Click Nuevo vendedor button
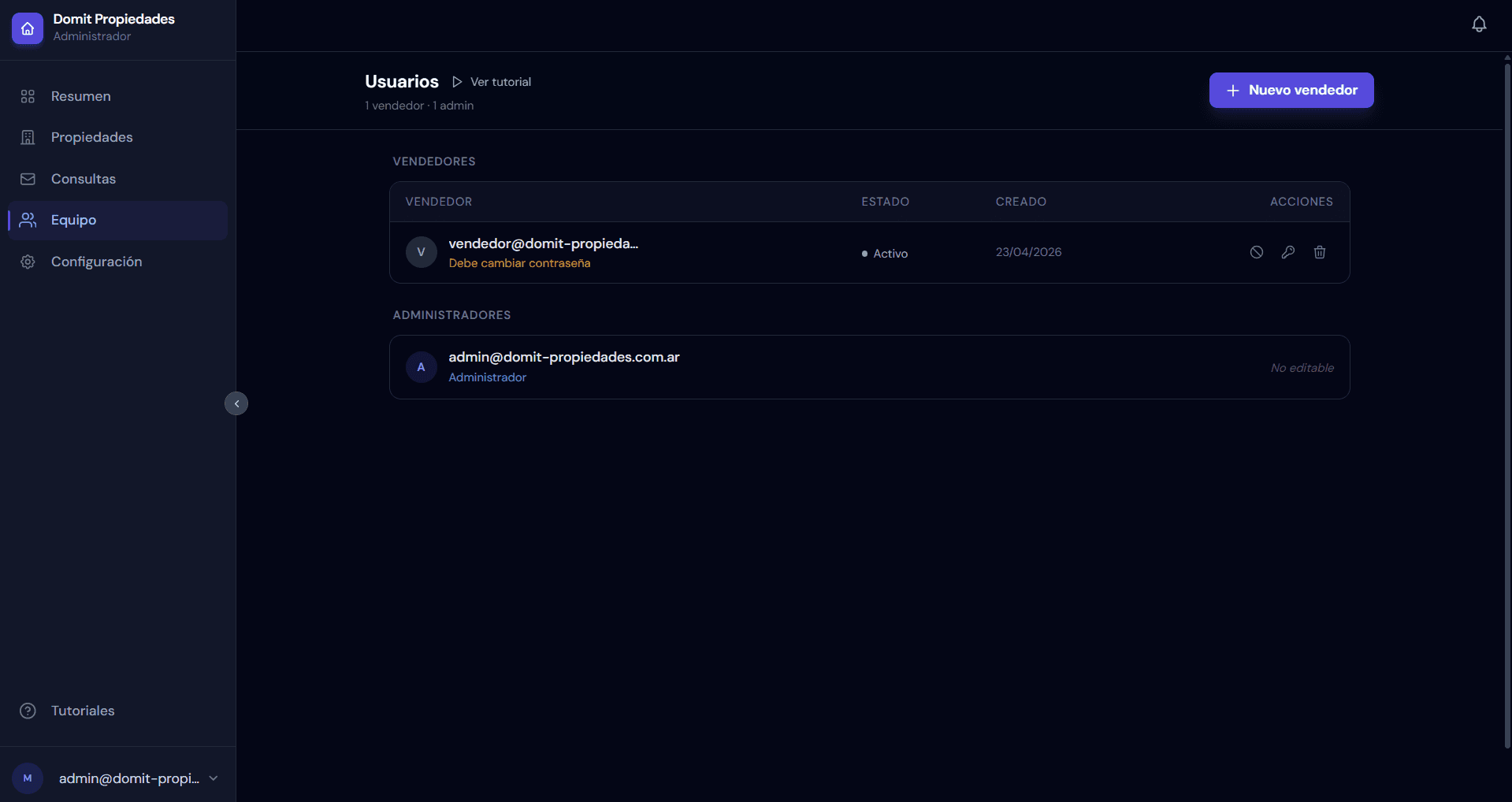Viewport: 1512px width, 802px height. (1291, 90)
